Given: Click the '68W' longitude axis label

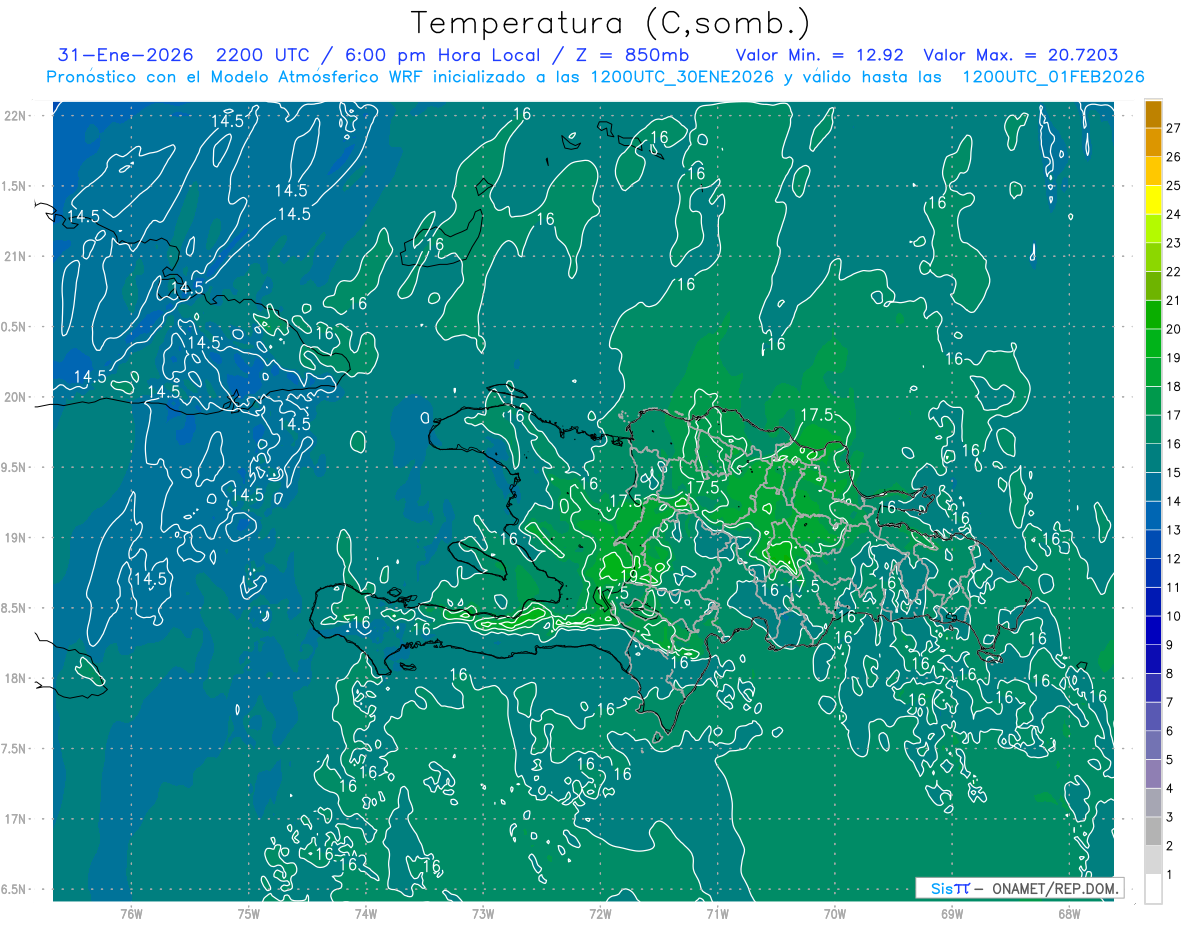Looking at the screenshot, I should click(x=1069, y=913).
